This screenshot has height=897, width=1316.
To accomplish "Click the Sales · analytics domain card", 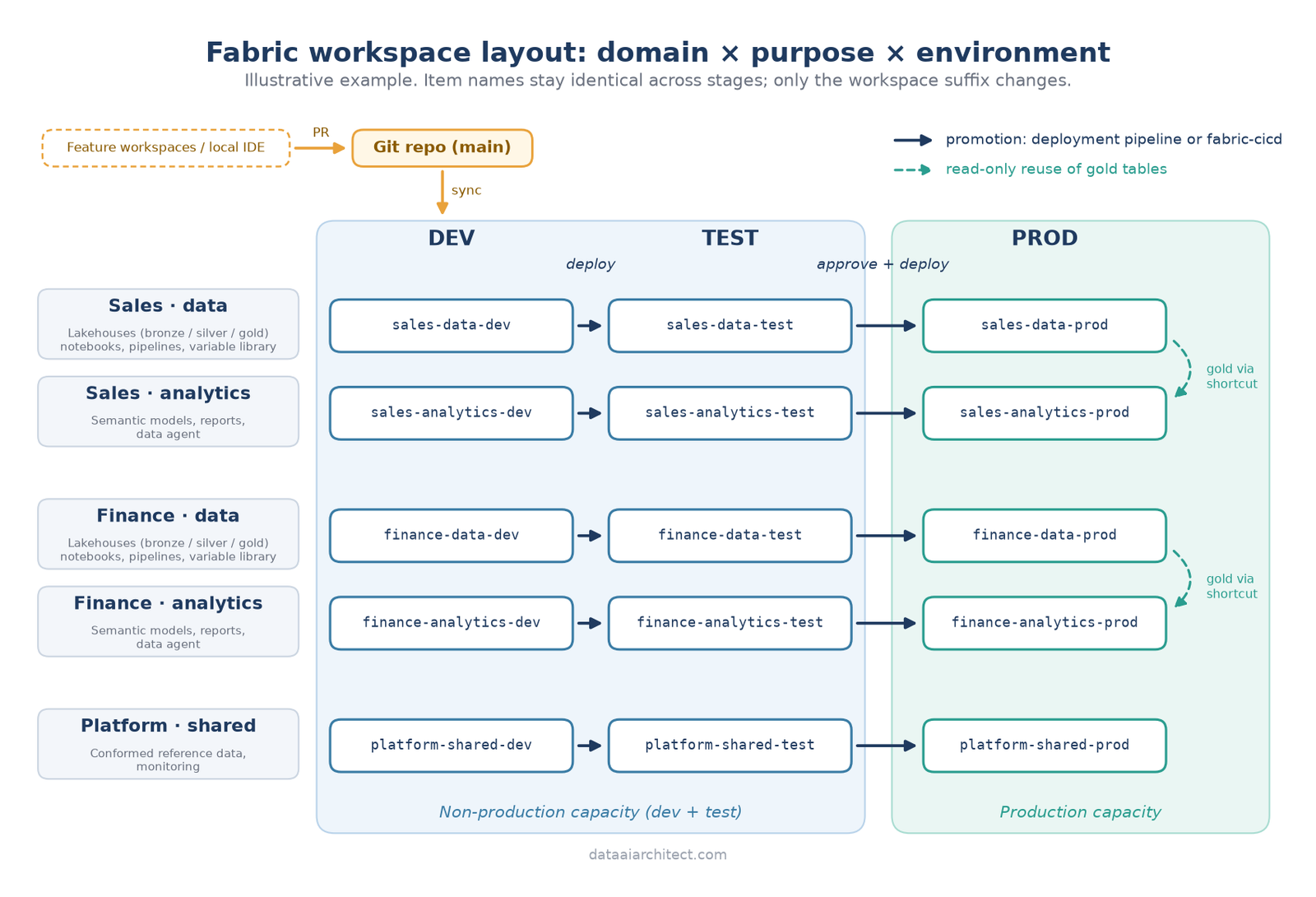I will (168, 411).
